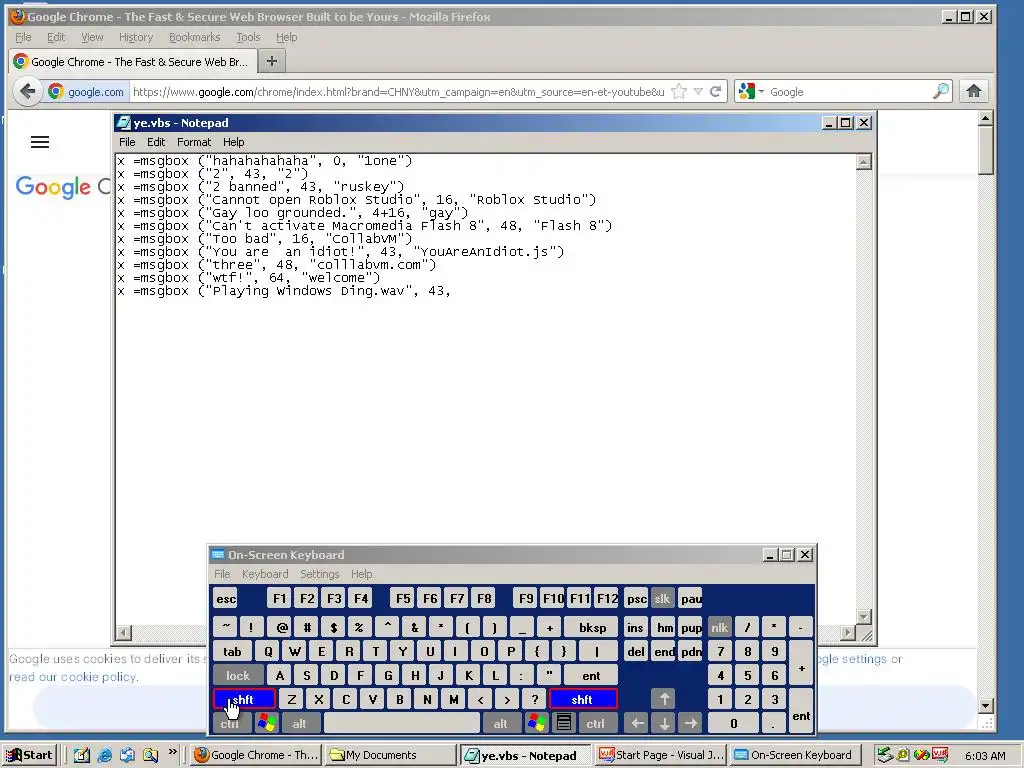Open a new Firefox tab with plus button
Screen dimensions: 1024x768
point(272,61)
